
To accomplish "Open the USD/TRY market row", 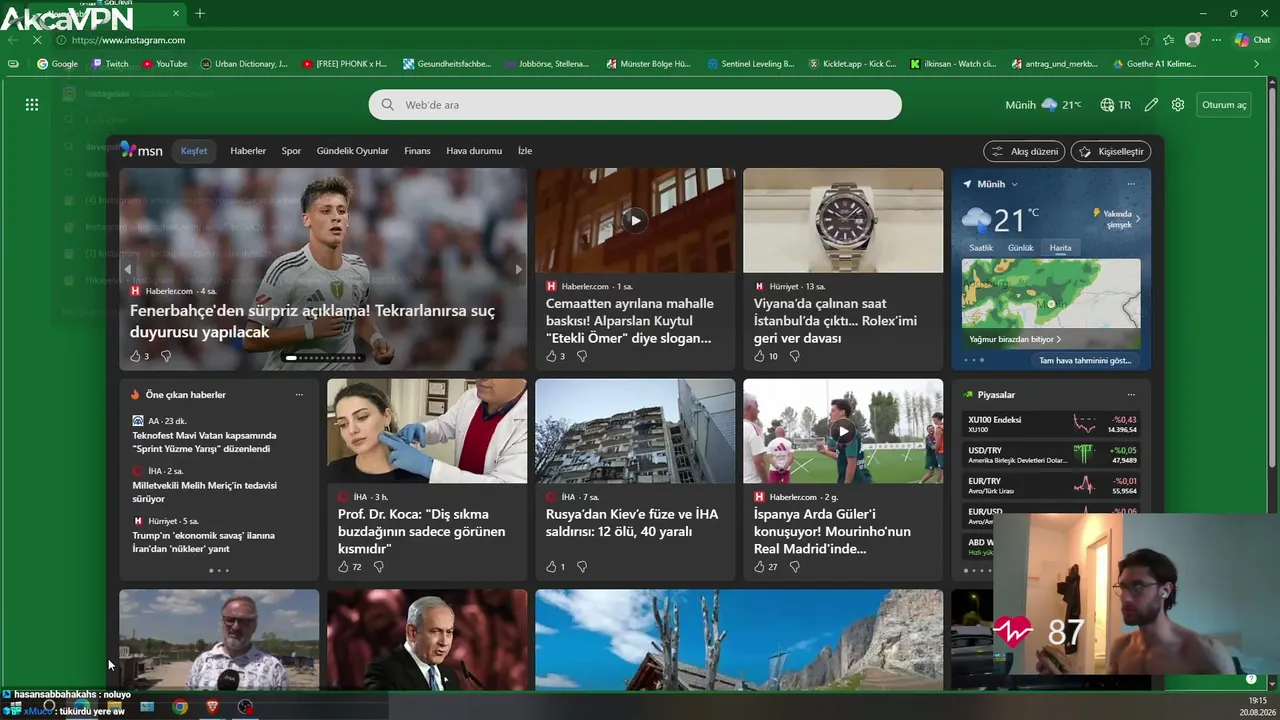I will (x=1052, y=455).
